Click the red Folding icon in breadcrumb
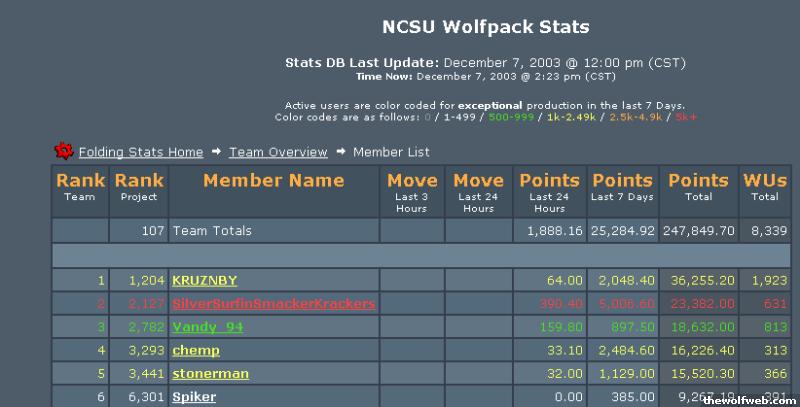Screen dimensions: 800x407 (x=64, y=151)
